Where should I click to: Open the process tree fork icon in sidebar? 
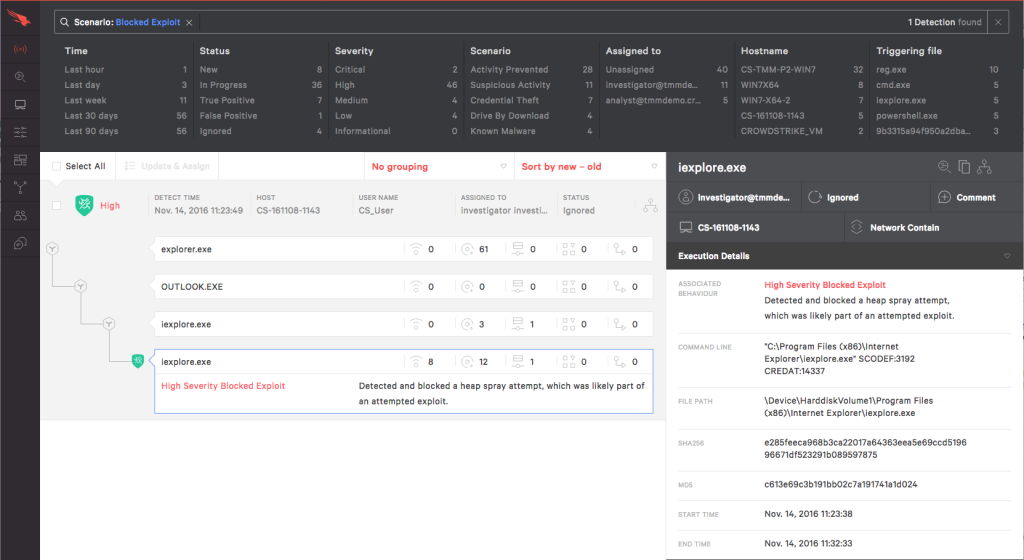pyautogui.click(x=20, y=188)
